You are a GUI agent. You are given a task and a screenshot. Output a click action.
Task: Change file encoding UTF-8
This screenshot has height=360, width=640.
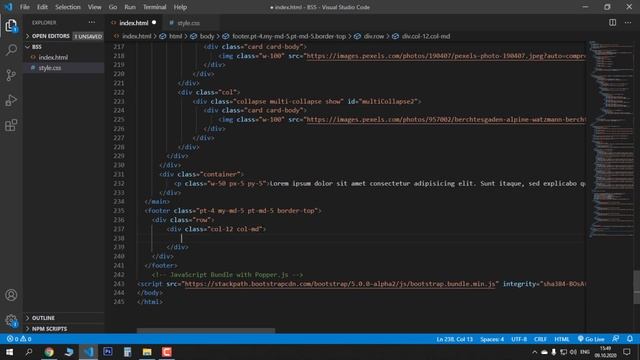pyautogui.click(x=519, y=339)
